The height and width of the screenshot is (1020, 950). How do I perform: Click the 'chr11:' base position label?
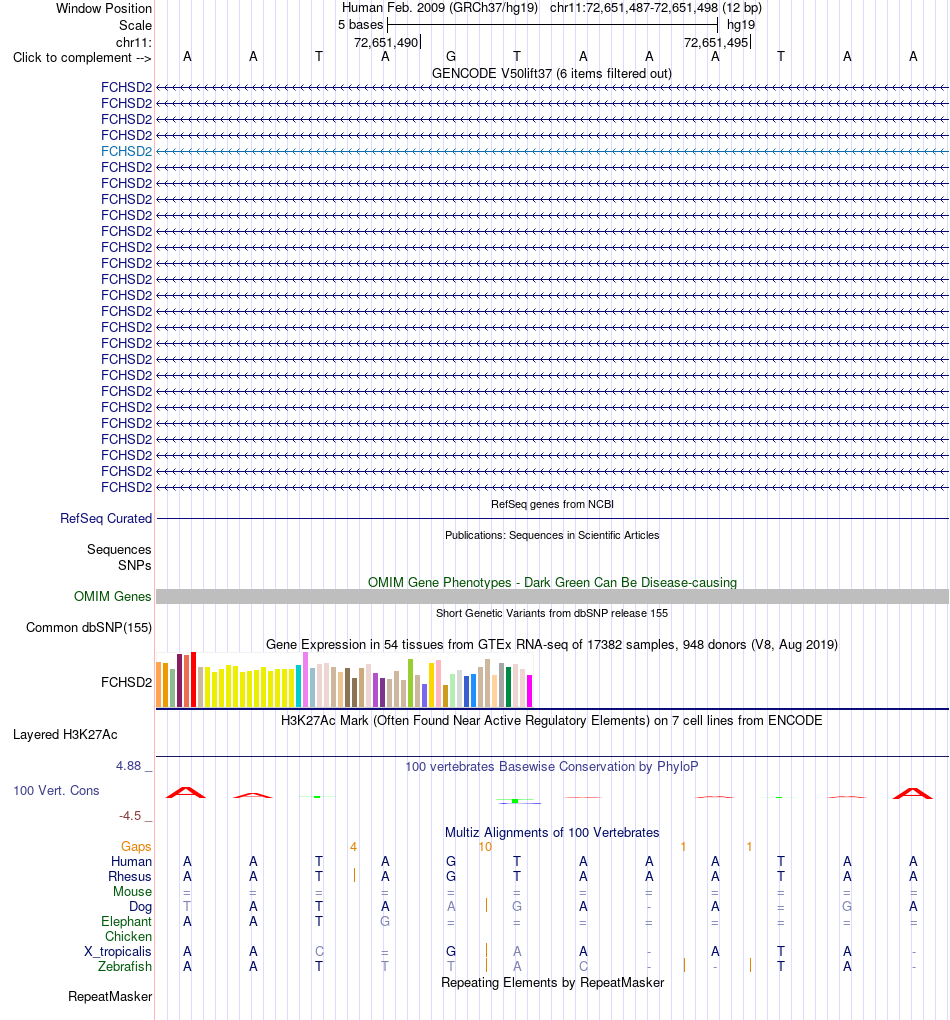[133, 42]
